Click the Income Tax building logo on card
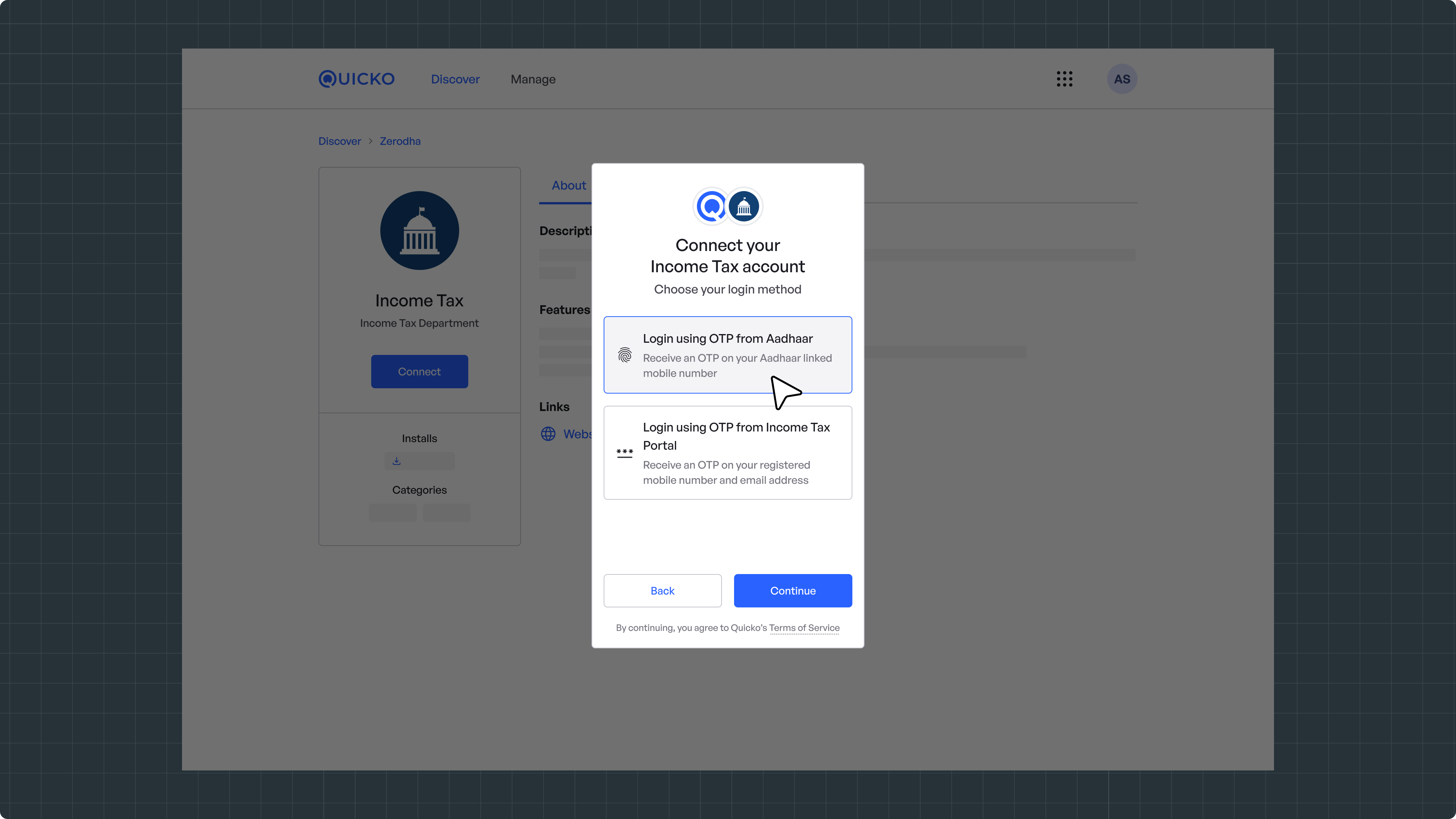Screen dimensions: 1456x819 tap(419, 231)
